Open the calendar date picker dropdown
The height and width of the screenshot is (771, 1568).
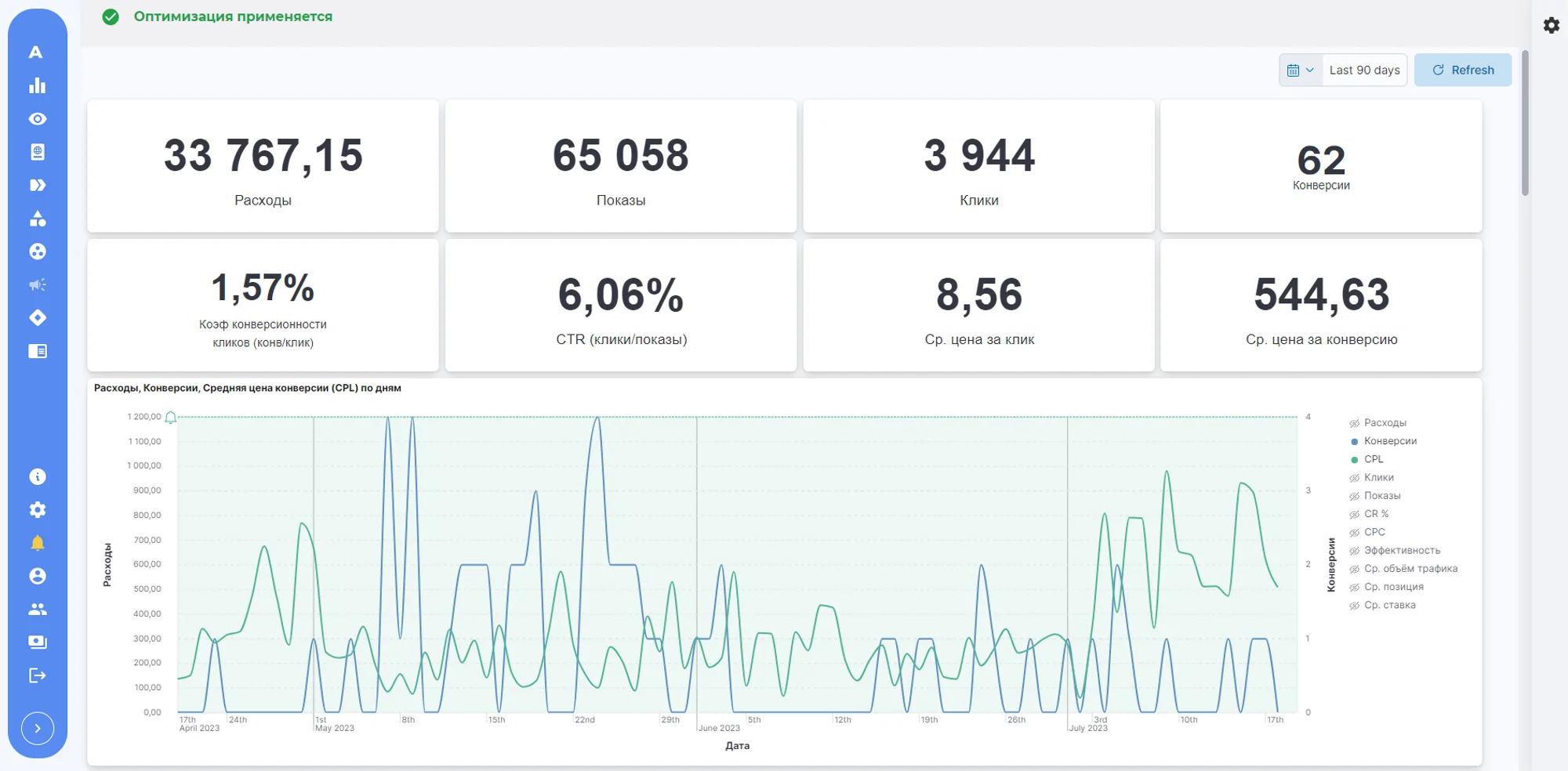pos(1301,70)
